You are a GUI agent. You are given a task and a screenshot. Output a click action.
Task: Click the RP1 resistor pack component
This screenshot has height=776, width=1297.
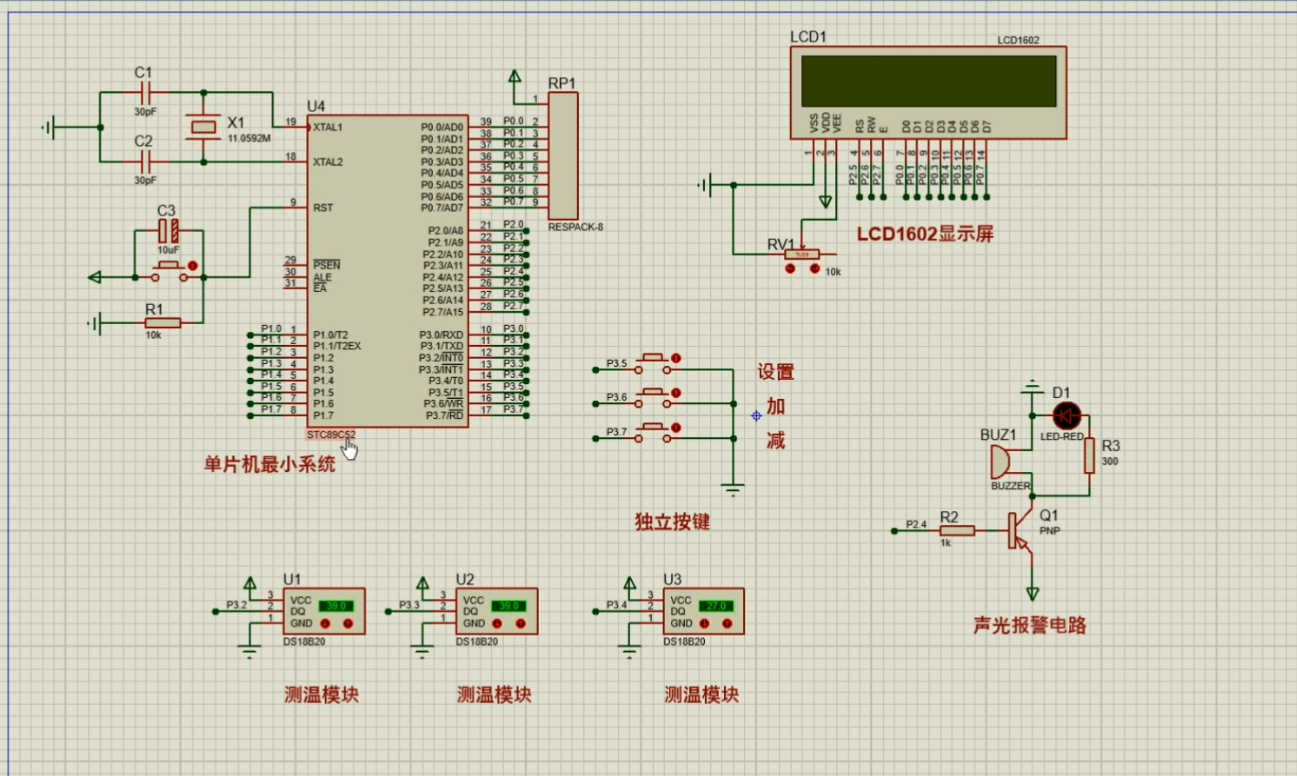(562, 155)
